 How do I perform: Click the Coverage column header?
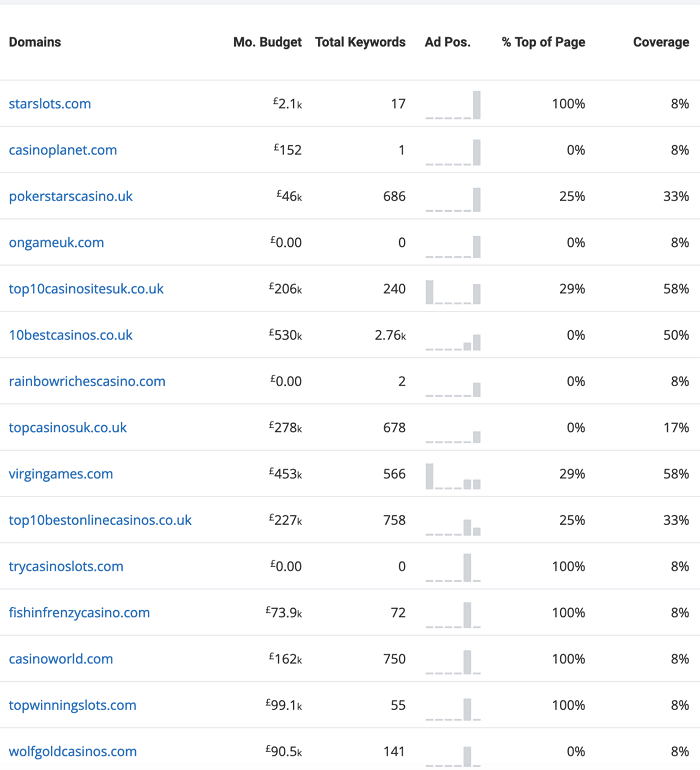pyautogui.click(x=661, y=42)
